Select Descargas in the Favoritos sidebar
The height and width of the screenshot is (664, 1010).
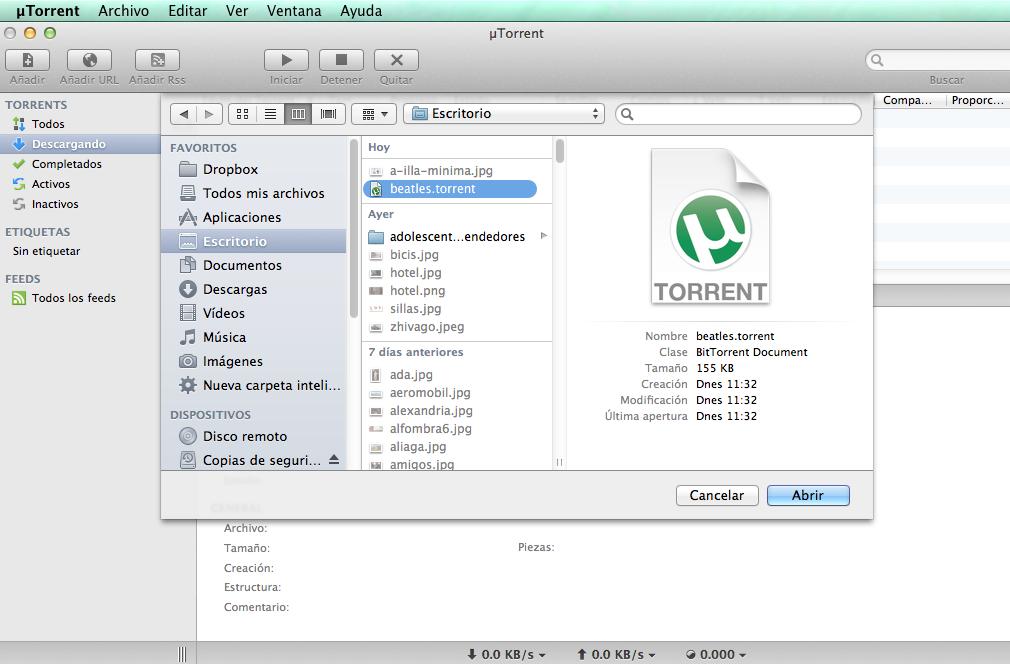[235, 289]
